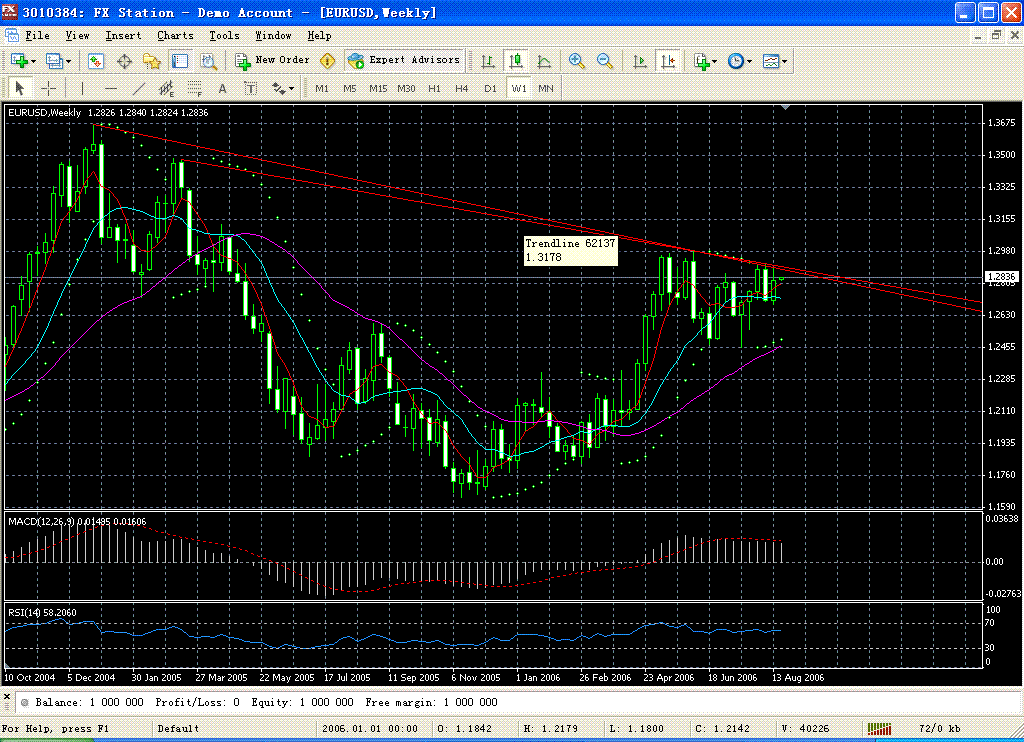Click the Default profile status text
This screenshot has width=1024, height=742.
(x=178, y=728)
